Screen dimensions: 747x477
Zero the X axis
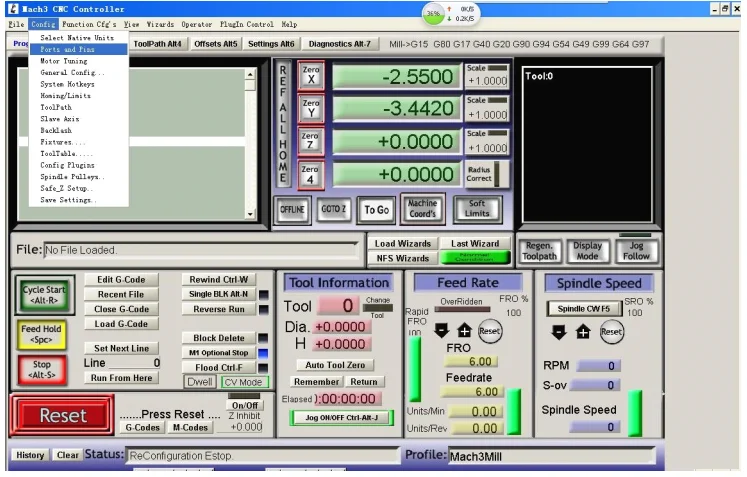pos(311,75)
